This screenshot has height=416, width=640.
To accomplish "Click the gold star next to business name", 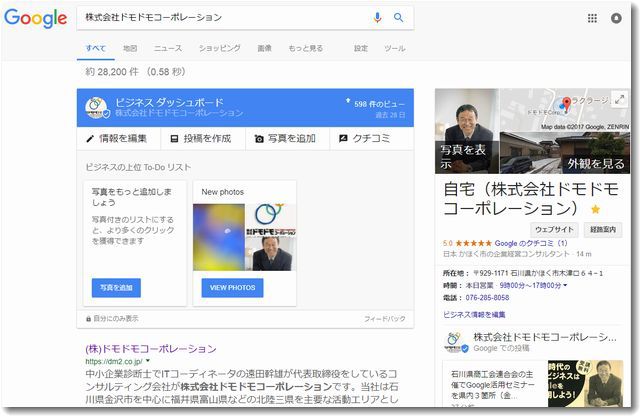I will tap(596, 209).
